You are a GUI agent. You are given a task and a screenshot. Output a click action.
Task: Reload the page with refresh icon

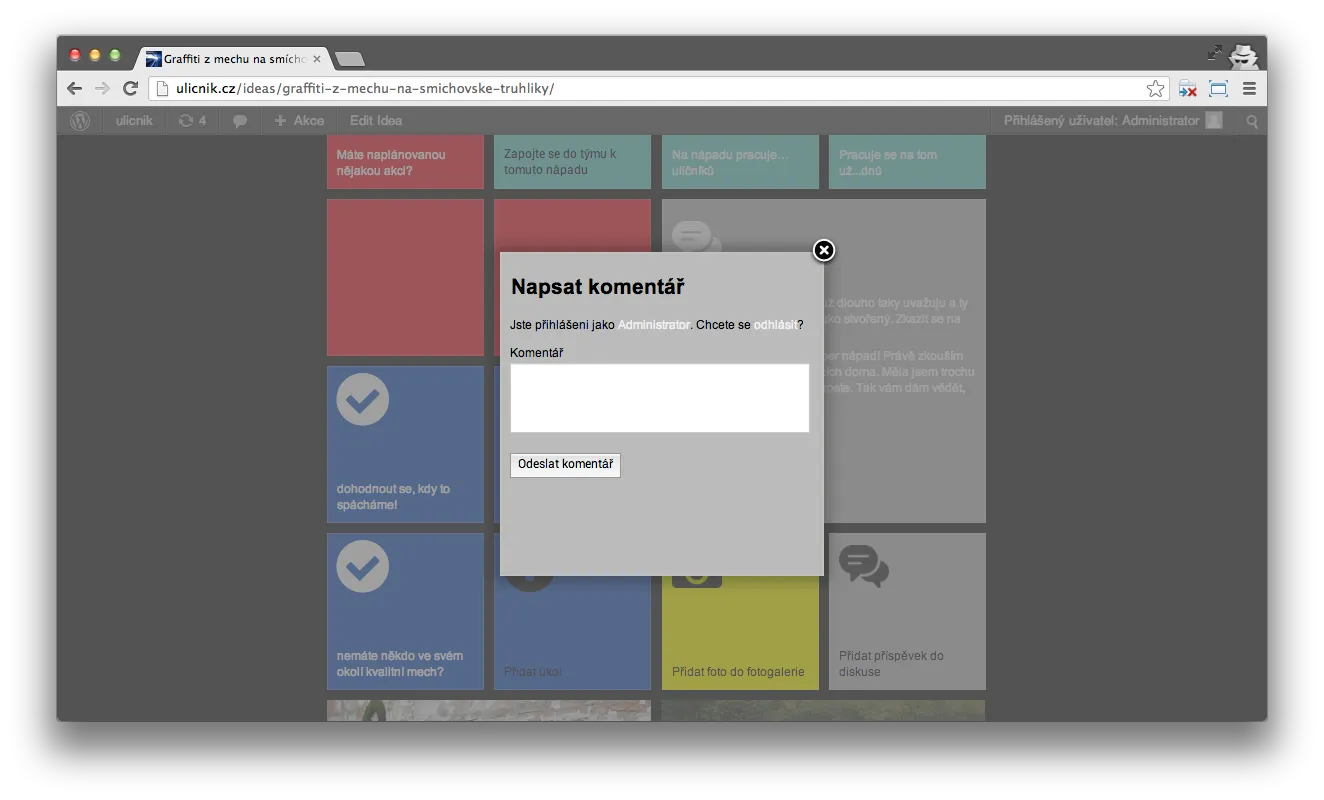(130, 89)
